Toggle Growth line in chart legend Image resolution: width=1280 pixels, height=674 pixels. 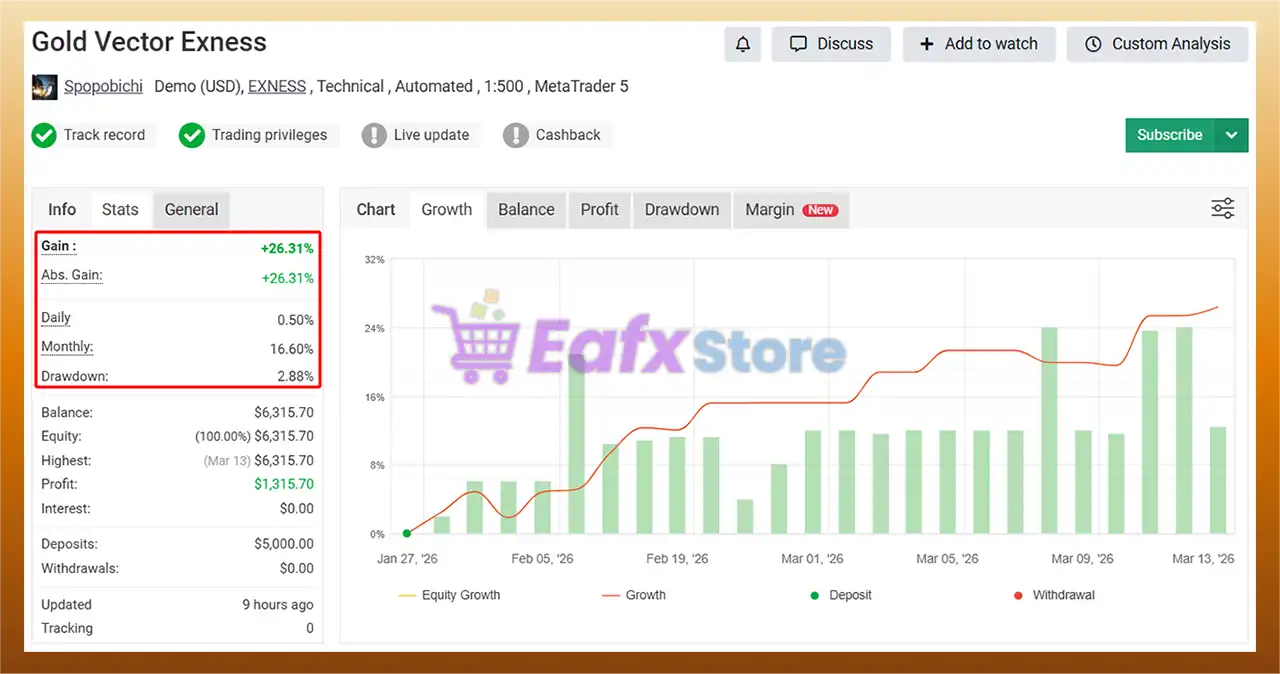[x=634, y=595]
